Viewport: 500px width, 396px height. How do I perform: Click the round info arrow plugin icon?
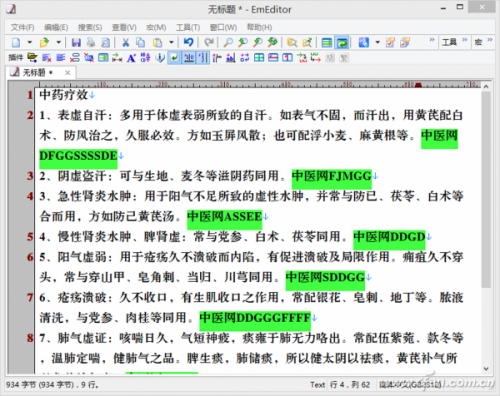(x=160, y=58)
